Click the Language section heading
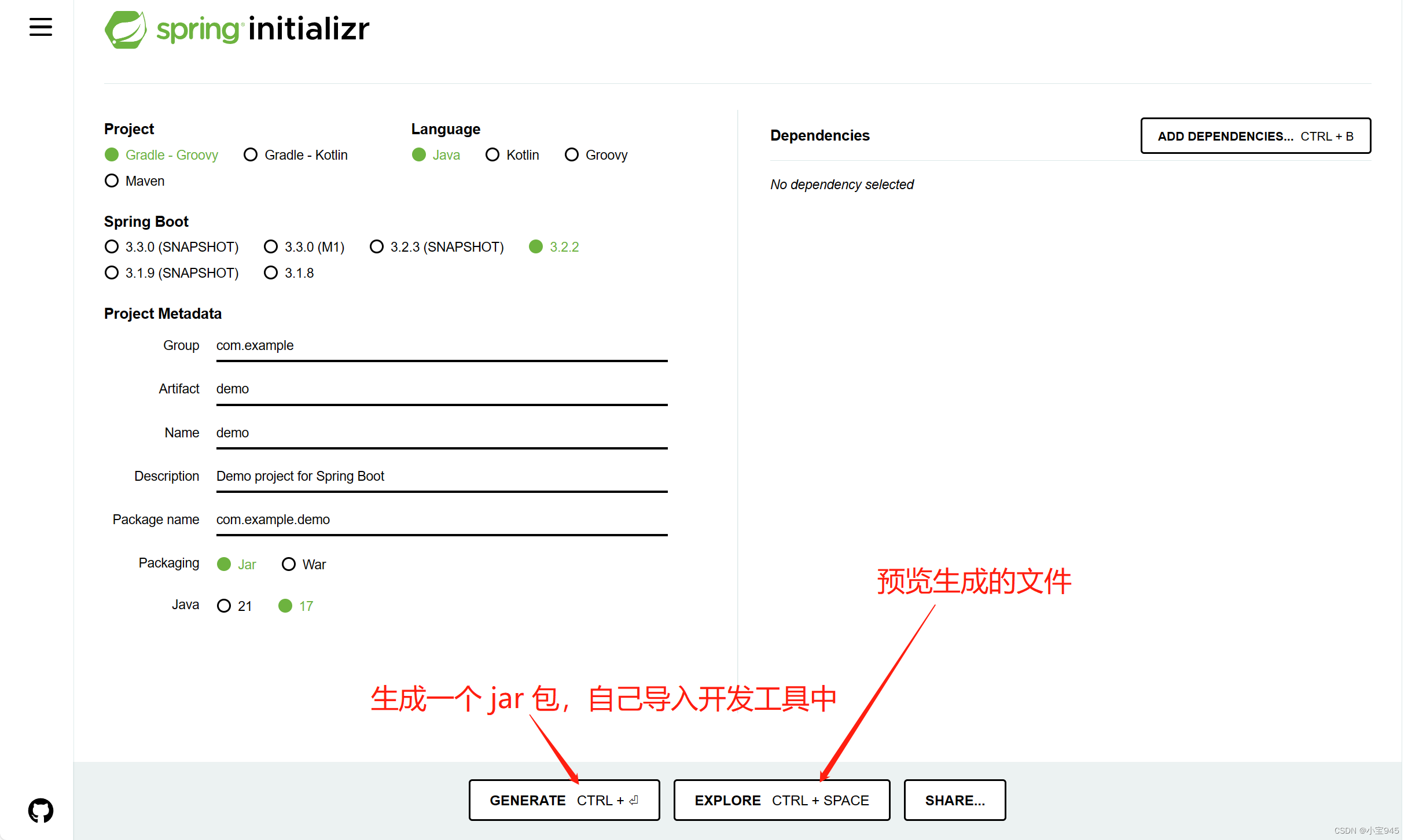1408x840 pixels. pyautogui.click(x=446, y=129)
